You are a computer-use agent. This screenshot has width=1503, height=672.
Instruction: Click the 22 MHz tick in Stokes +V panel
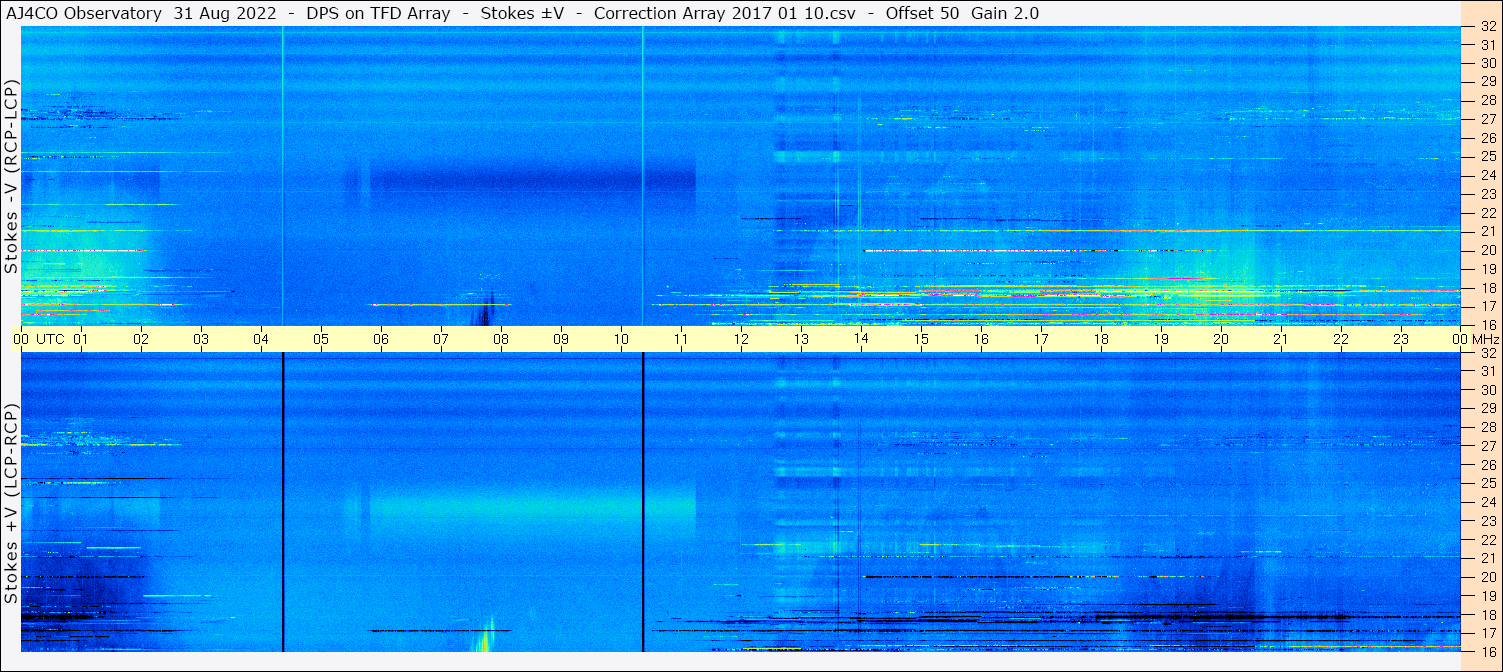[x=1488, y=540]
